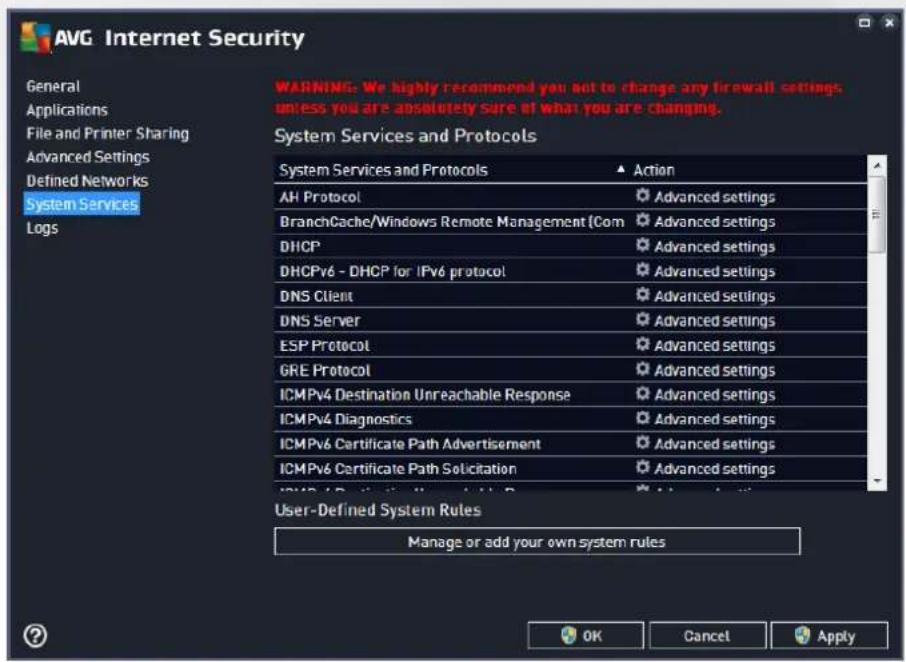906x662 pixels.
Task: Open the General settings section
Action: point(53,87)
